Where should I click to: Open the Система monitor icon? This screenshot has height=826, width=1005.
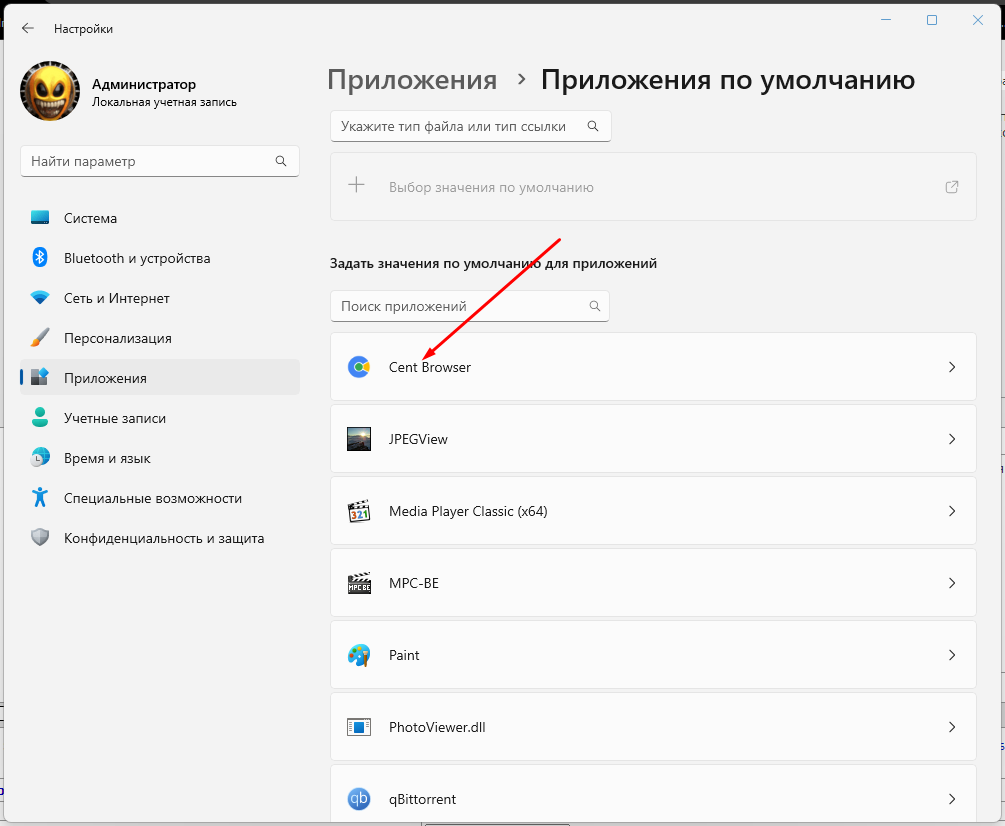40,218
